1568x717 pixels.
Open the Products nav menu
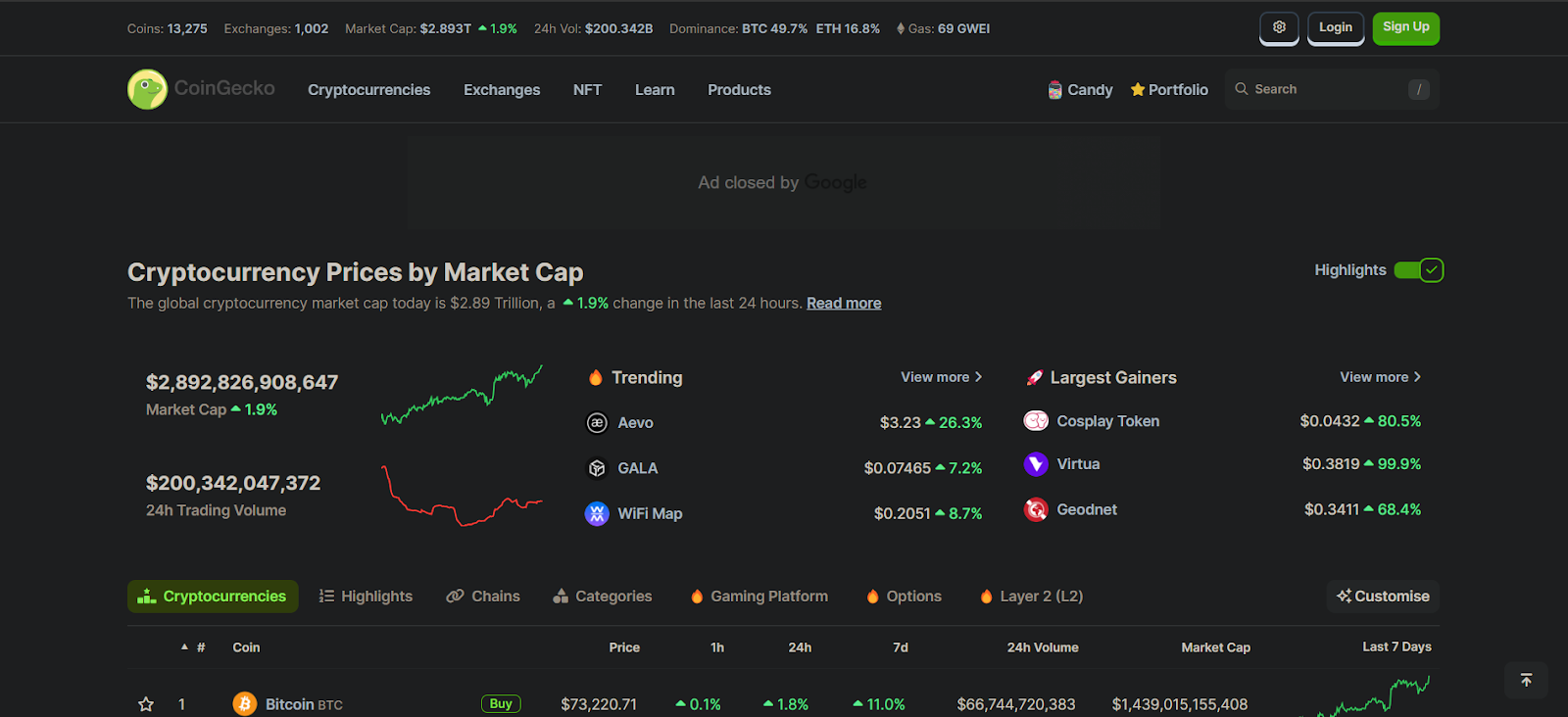tap(740, 90)
